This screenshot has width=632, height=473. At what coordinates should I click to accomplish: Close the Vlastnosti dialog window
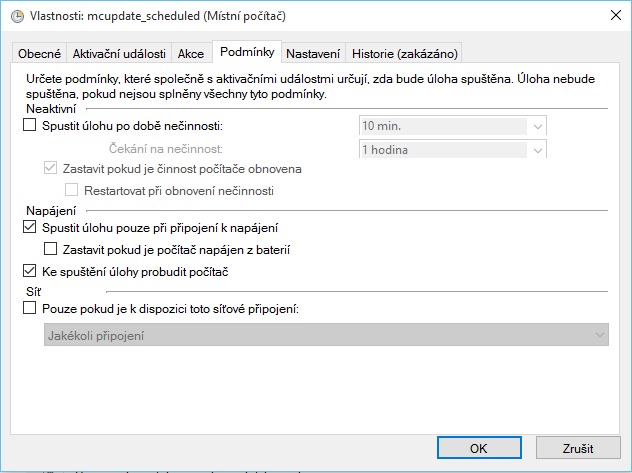tap(608, 16)
